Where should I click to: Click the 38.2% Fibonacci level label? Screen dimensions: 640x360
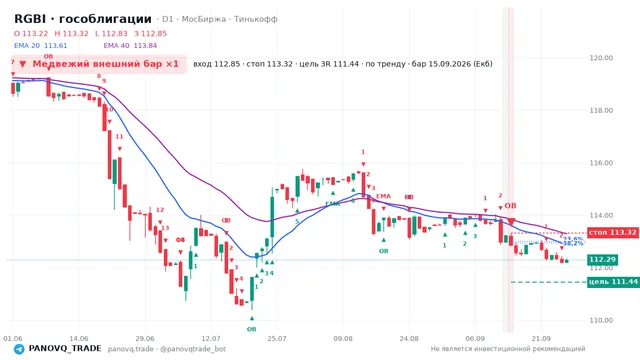[x=573, y=243]
